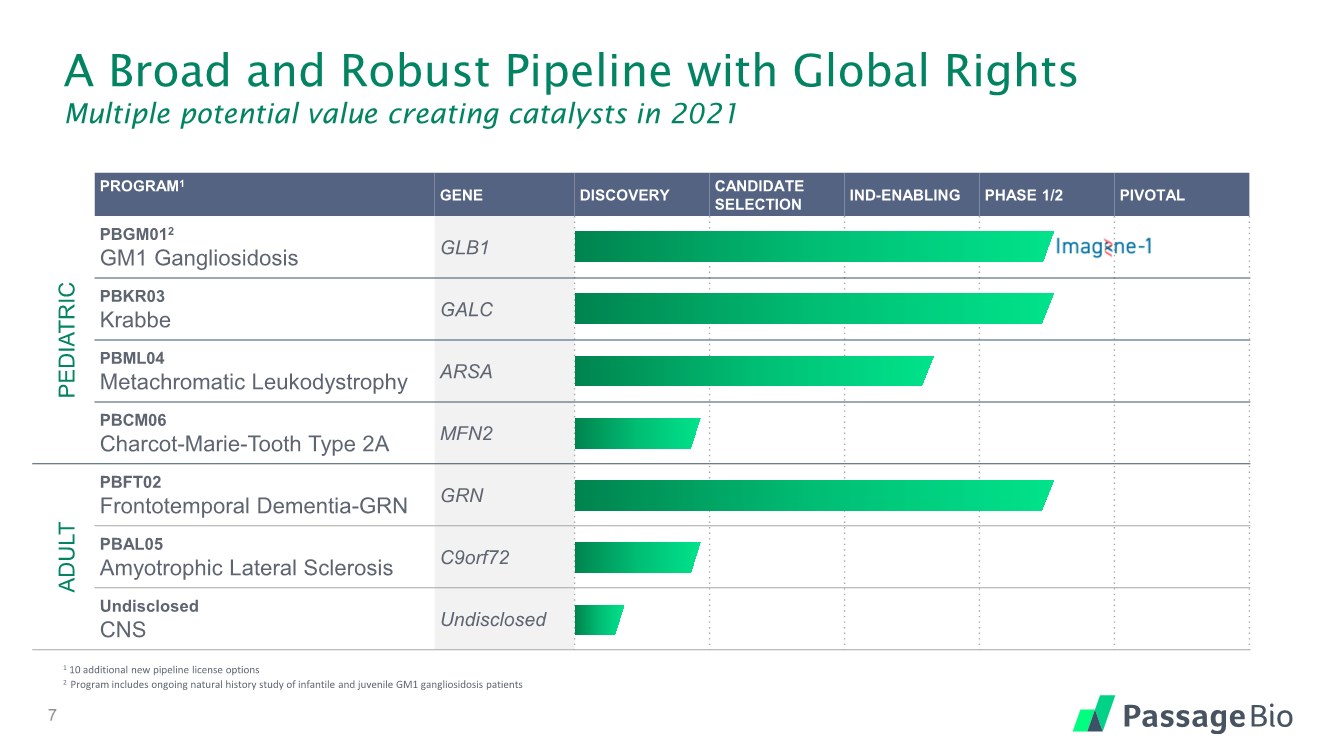Screen dimensions: 1333x750
Task: Select the Charcot-Marie-Tooth Type 2A name
Action: click(244, 444)
